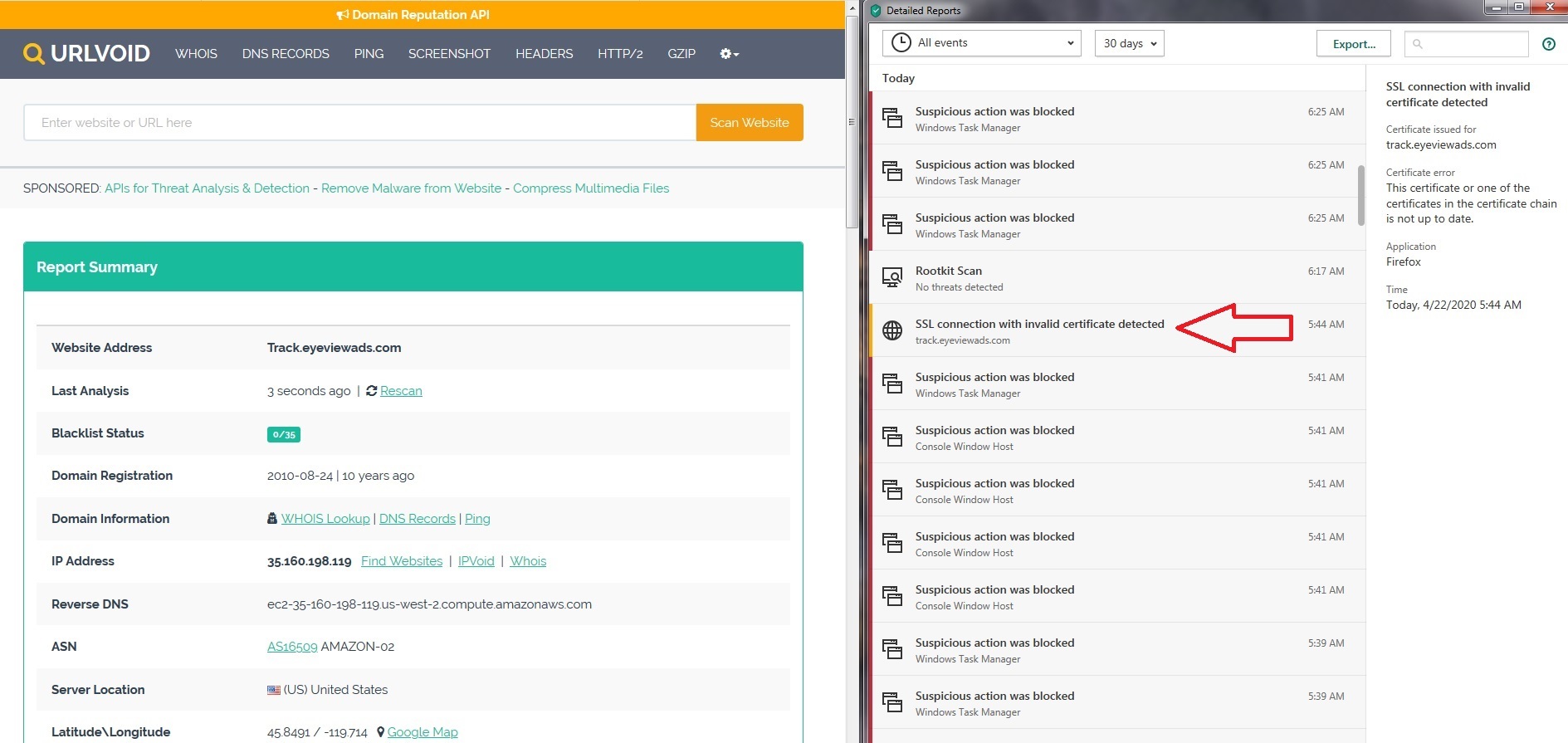Select HTTP/2 in the navbar
The image size is (1568, 743).
[x=620, y=54]
